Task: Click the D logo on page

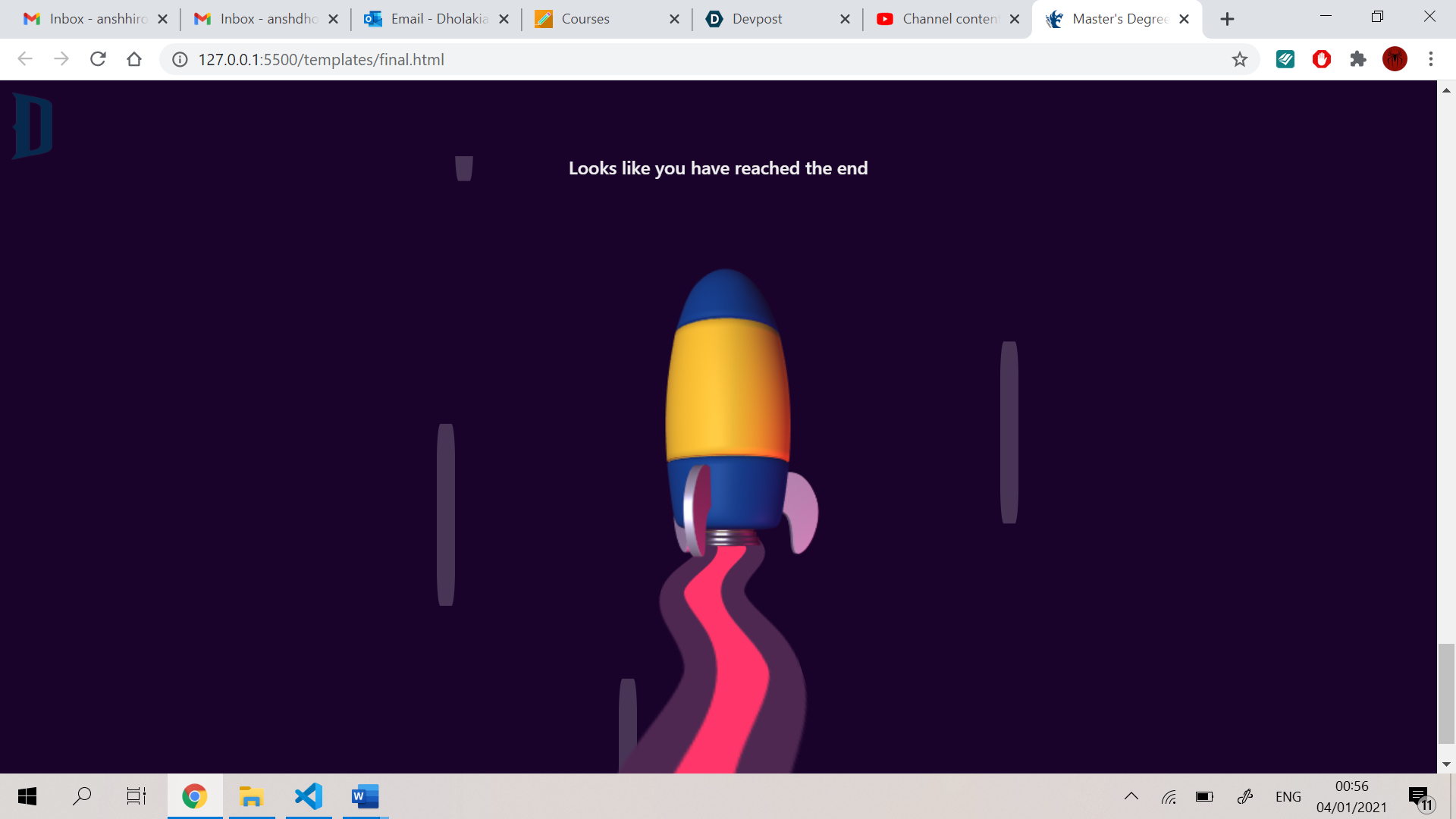Action: (33, 126)
